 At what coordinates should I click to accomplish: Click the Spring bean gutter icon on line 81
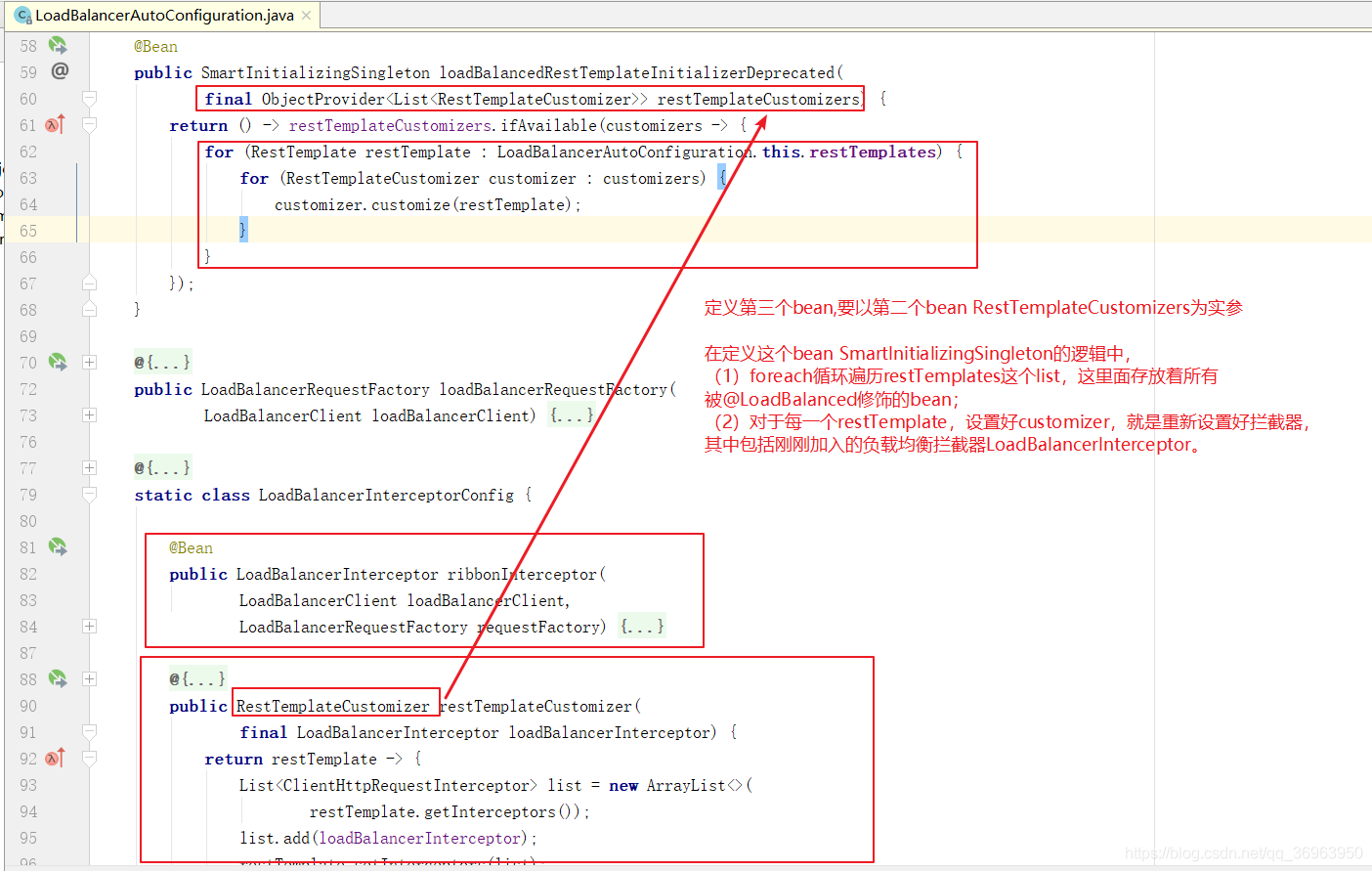[58, 546]
